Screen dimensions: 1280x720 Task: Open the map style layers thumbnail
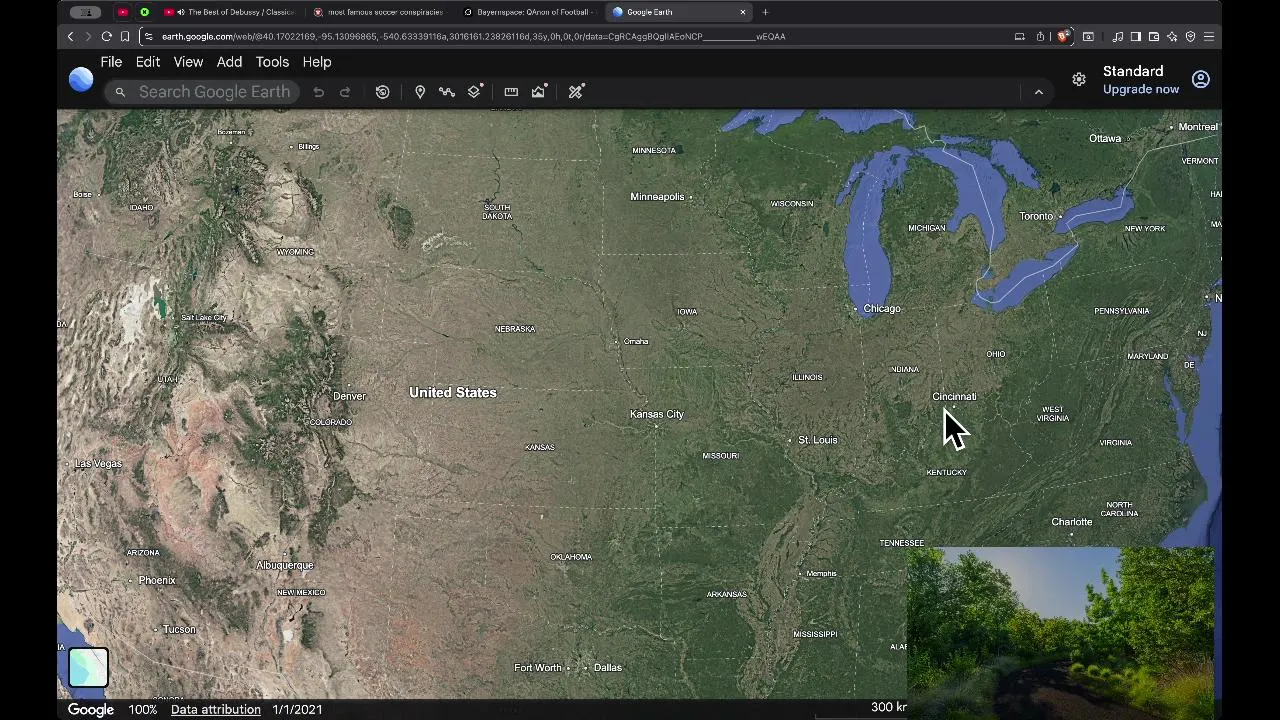(x=88, y=667)
